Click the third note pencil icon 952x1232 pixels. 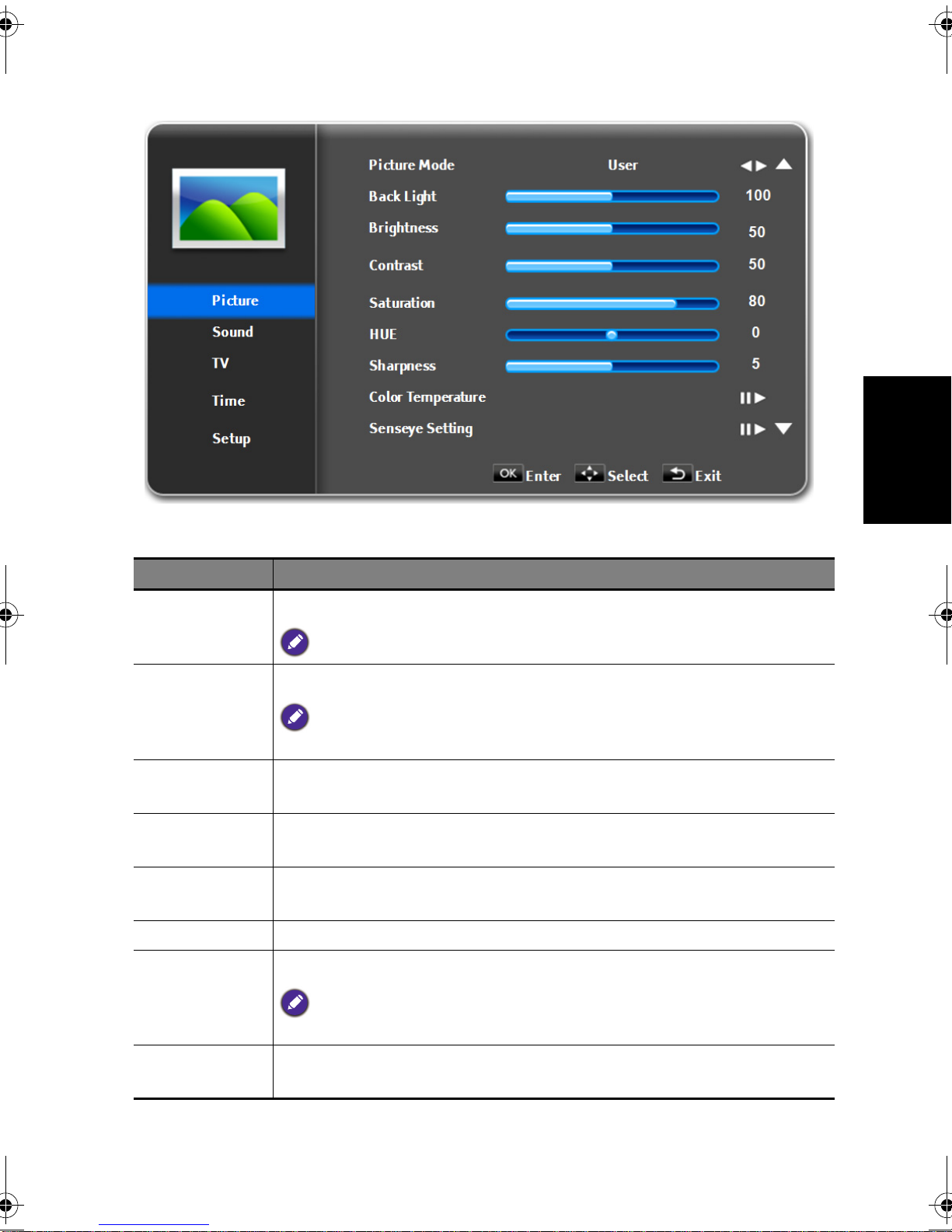click(295, 1003)
